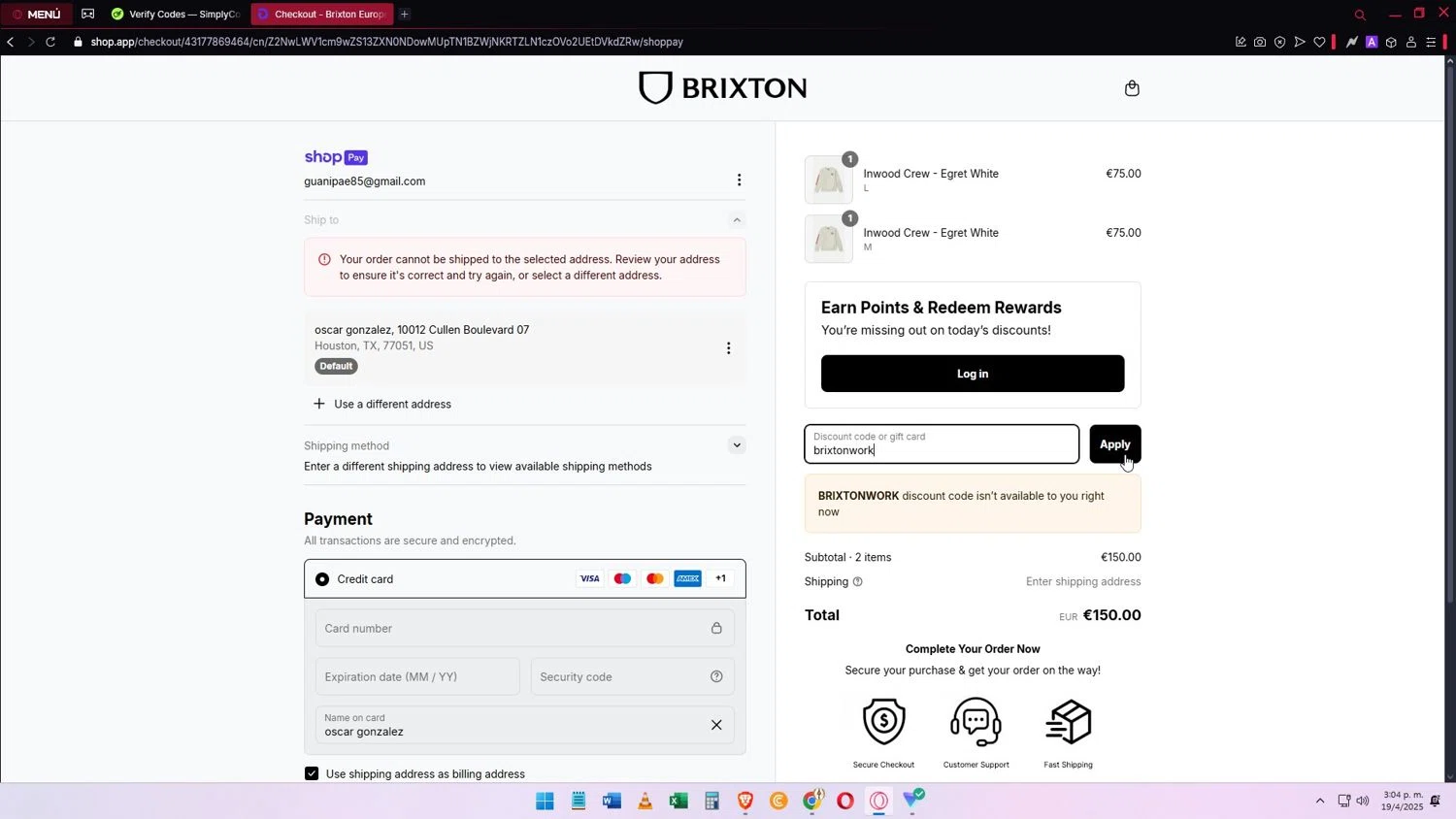This screenshot has height=819, width=1456.
Task: Launch Word from taskbar
Action: 612,801
